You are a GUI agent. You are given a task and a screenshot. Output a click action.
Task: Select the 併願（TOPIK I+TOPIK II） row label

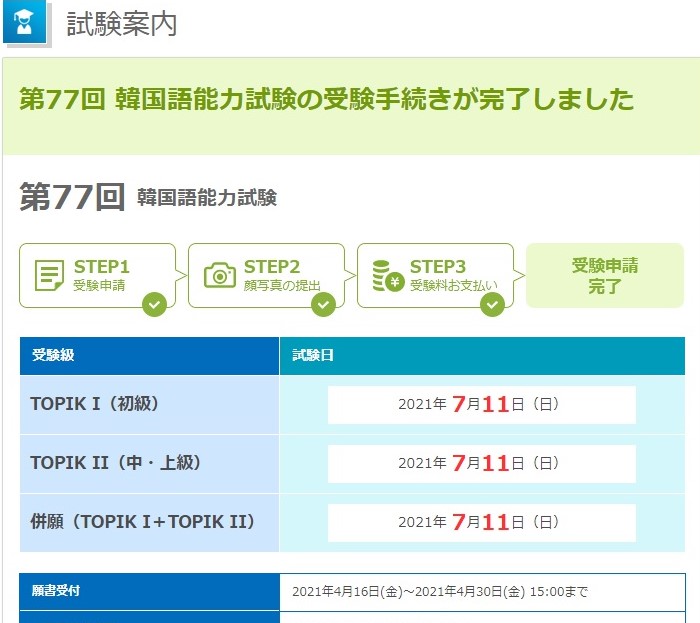[x=142, y=522]
